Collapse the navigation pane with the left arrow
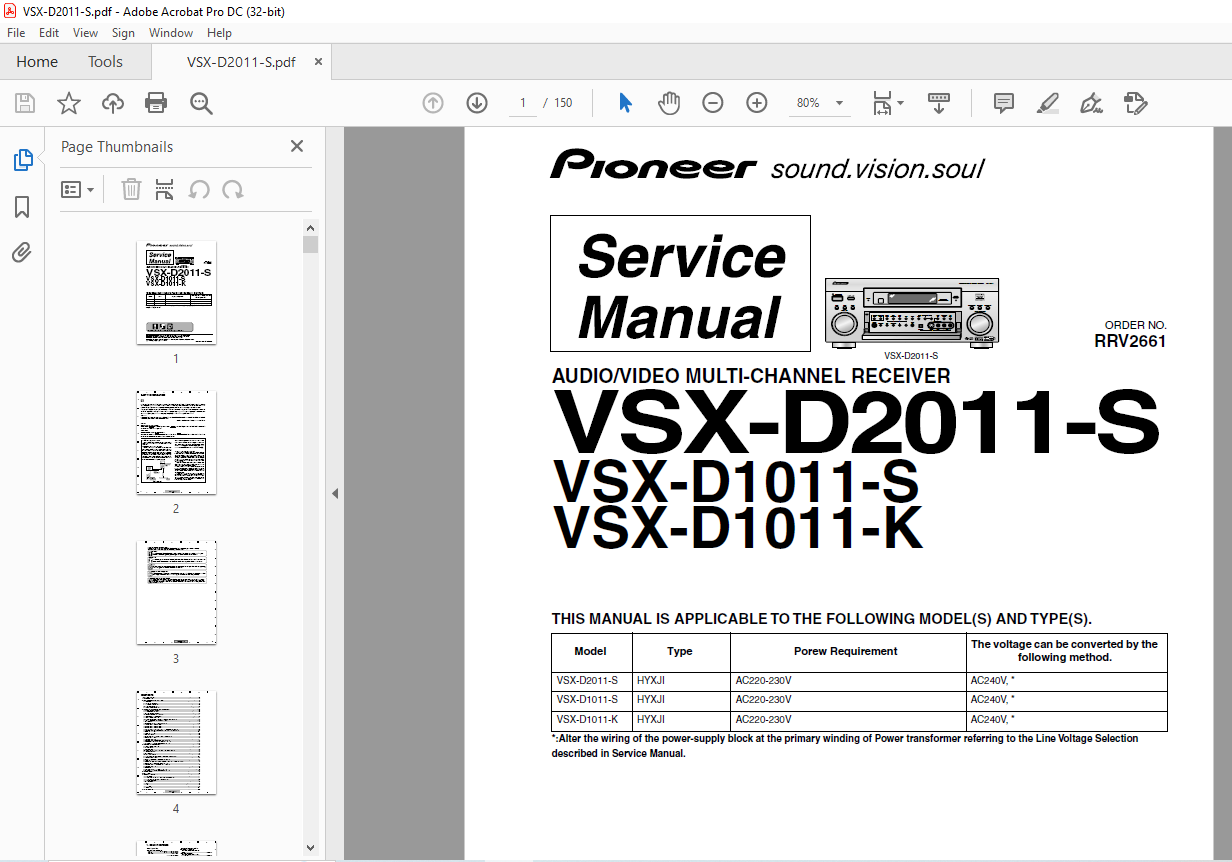Screen dimensions: 1232x862 click(335, 493)
